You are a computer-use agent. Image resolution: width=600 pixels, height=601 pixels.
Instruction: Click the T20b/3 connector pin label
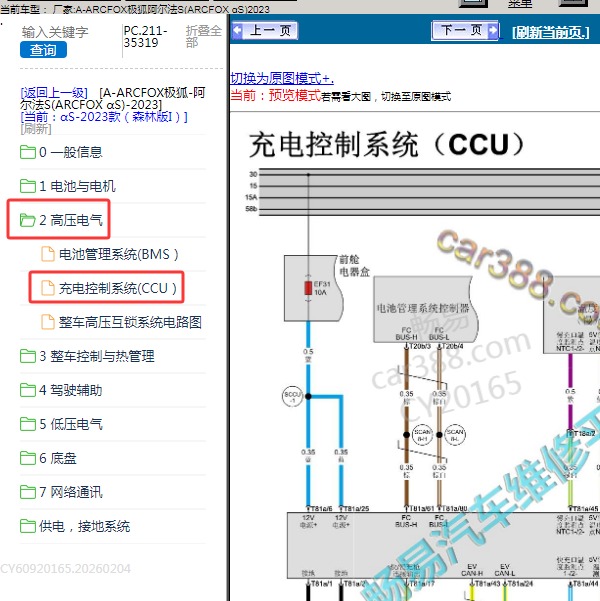pyautogui.click(x=420, y=346)
